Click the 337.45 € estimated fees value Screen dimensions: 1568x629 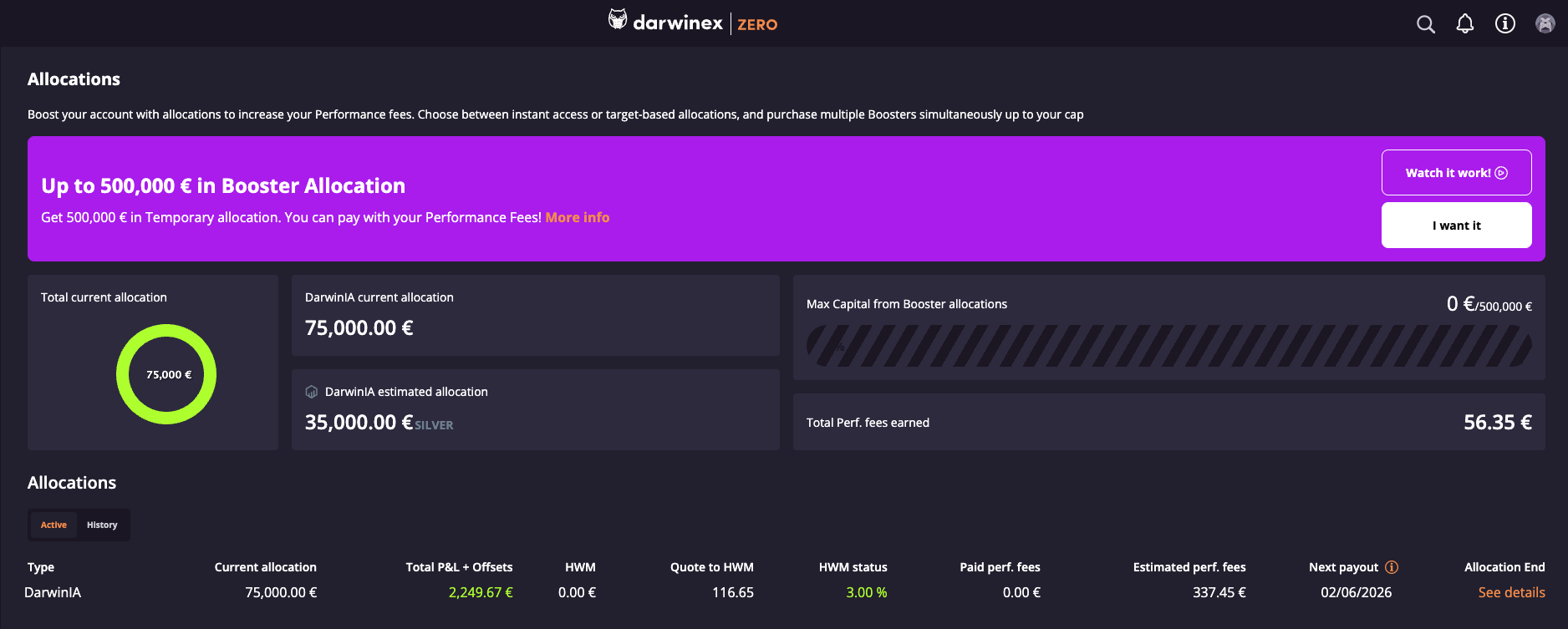tap(1219, 592)
